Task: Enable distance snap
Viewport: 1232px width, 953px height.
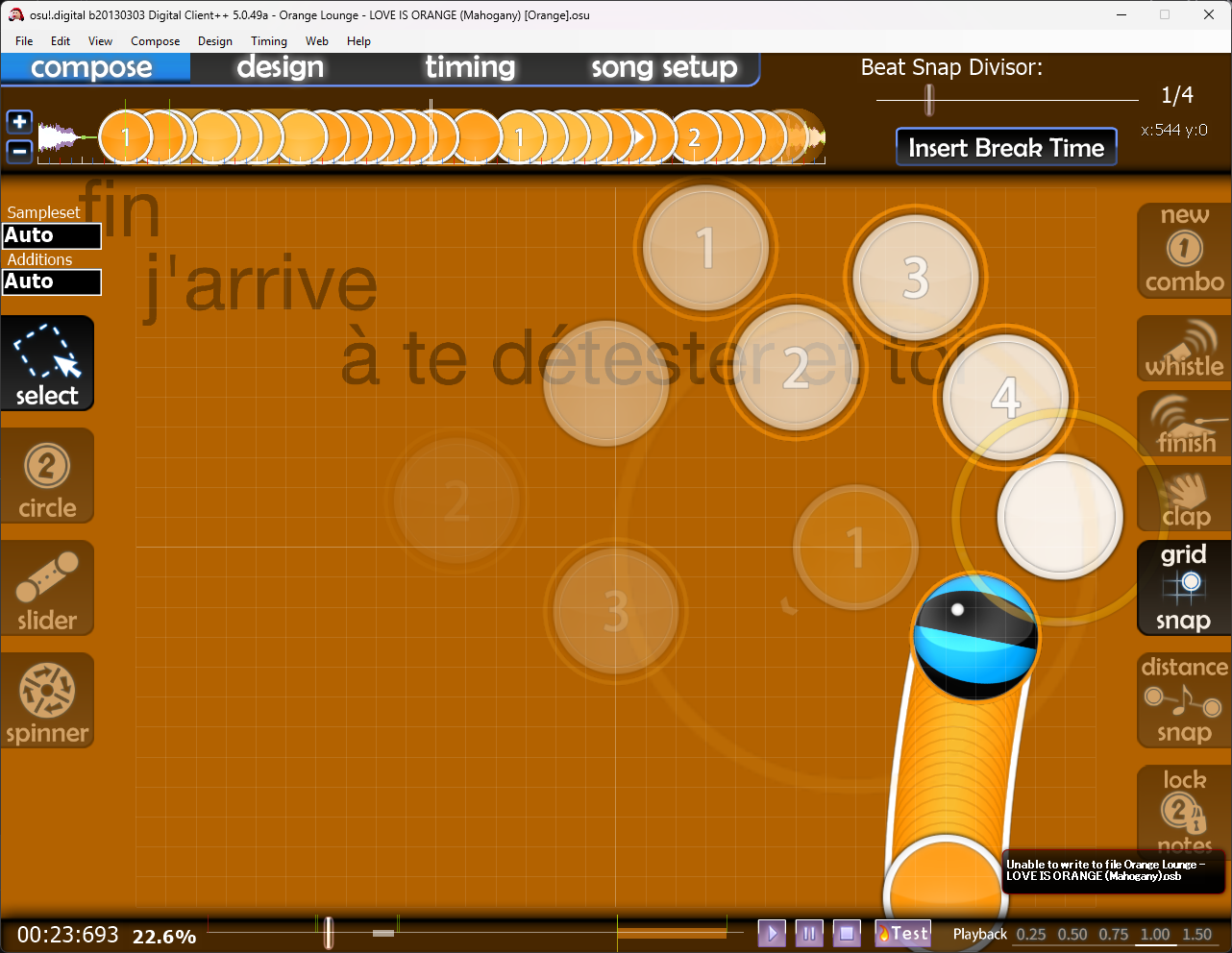Action: (x=1184, y=700)
